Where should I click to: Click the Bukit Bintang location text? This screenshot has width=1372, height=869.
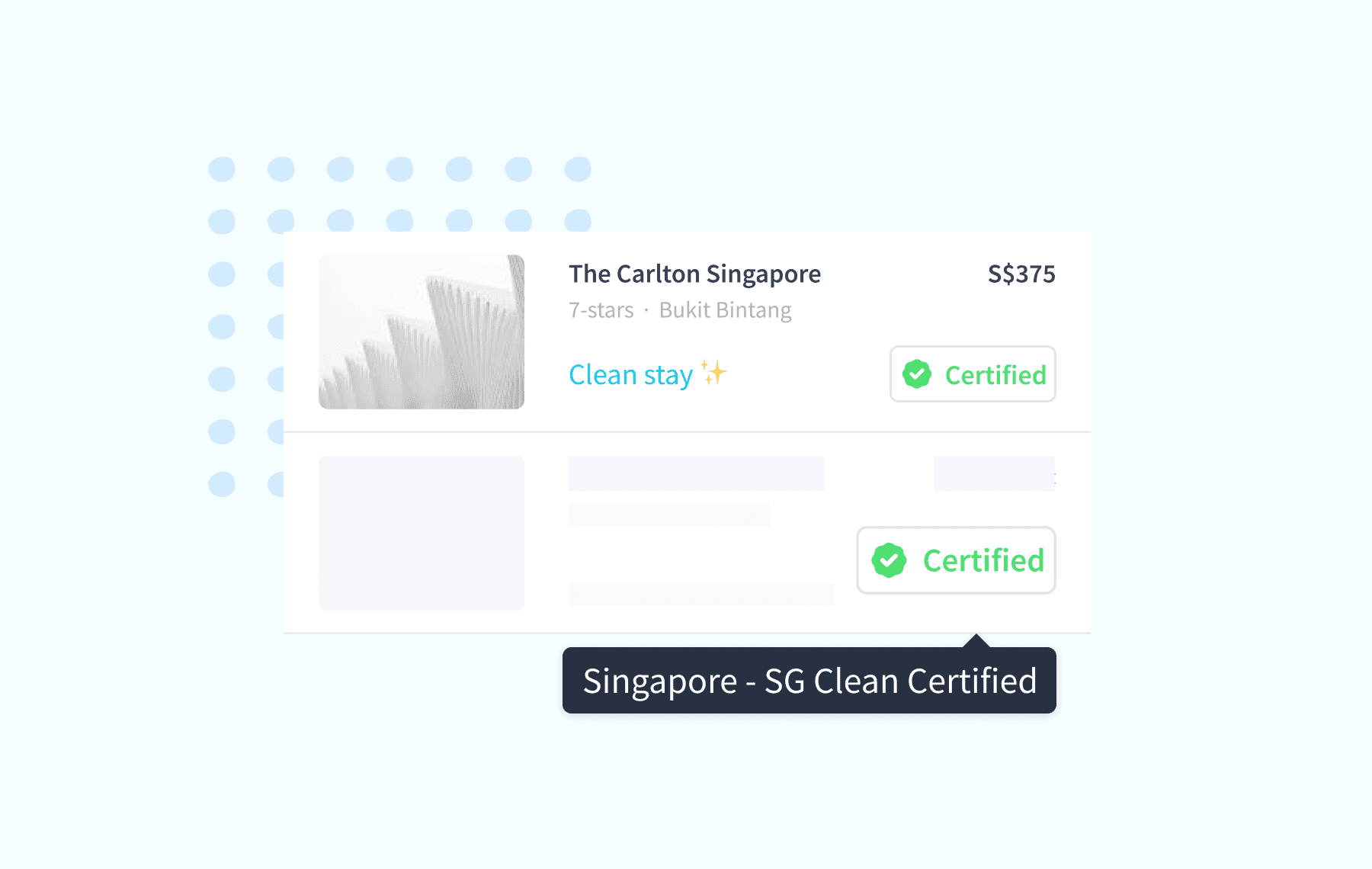725,310
